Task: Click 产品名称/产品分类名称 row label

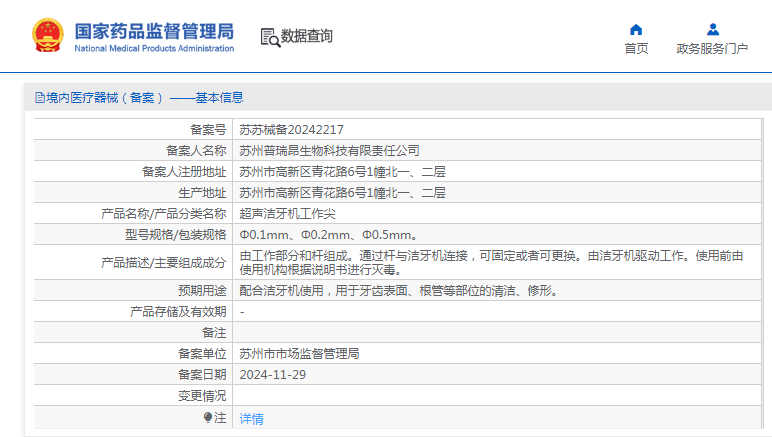Action: [x=163, y=214]
